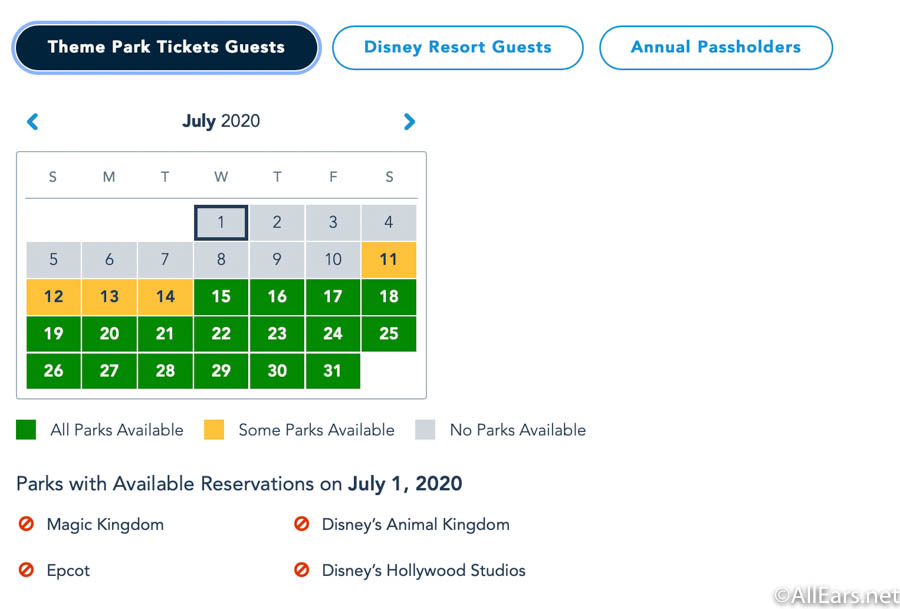
Task: Switch to Theme Park Tickets Guests tab
Action: tap(166, 47)
